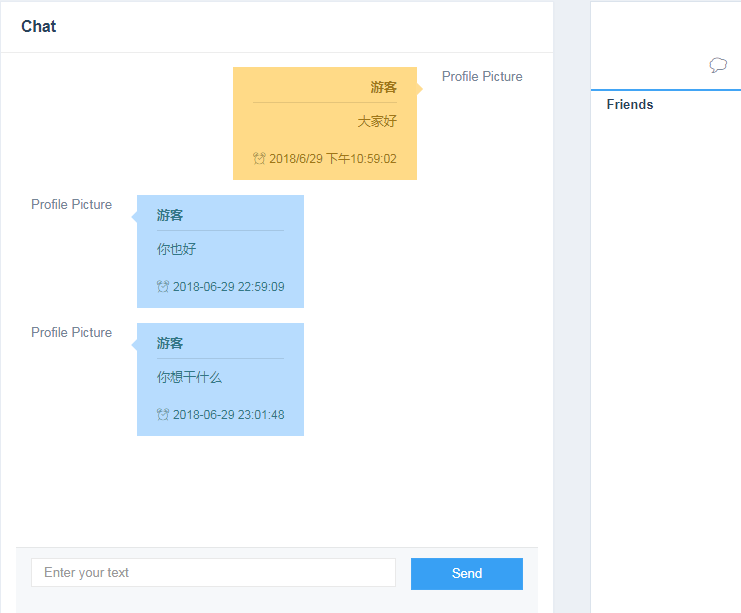Click the clock icon beside 2018-06-29 22:59:09
The image size is (741, 613).
(x=163, y=286)
